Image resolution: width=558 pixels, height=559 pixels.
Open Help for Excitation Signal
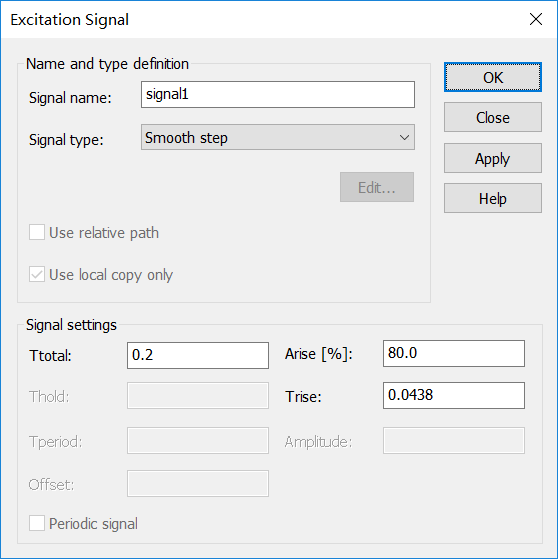493,198
